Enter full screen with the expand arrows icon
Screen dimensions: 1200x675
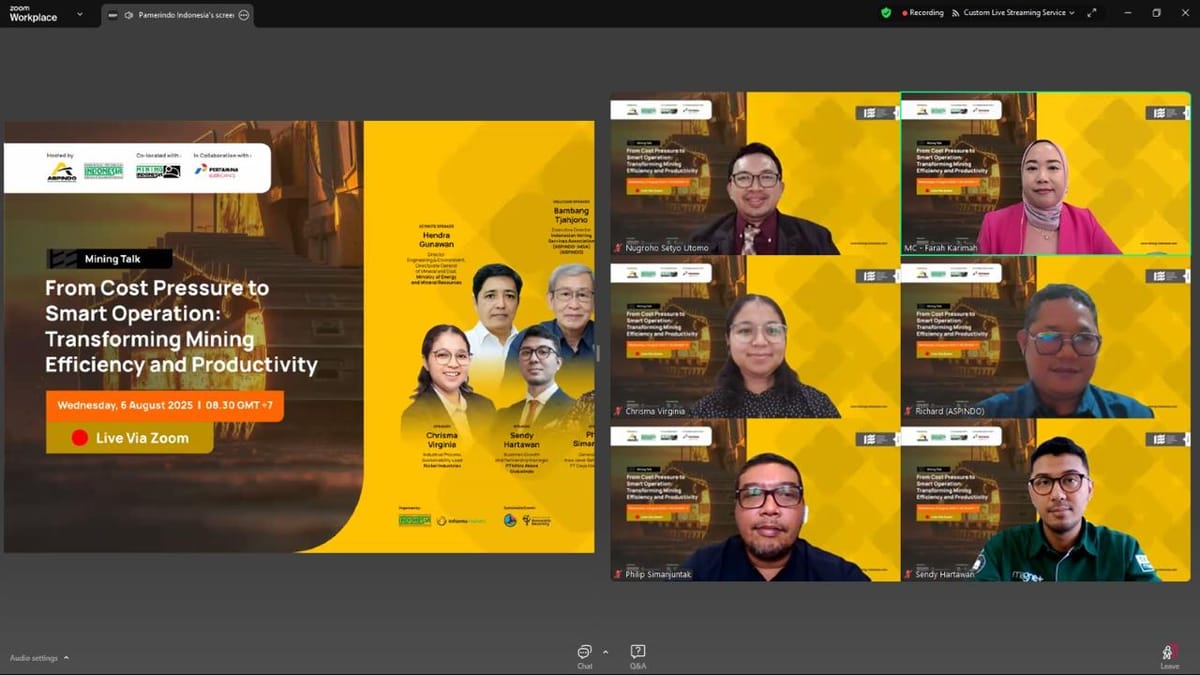tap(1092, 13)
